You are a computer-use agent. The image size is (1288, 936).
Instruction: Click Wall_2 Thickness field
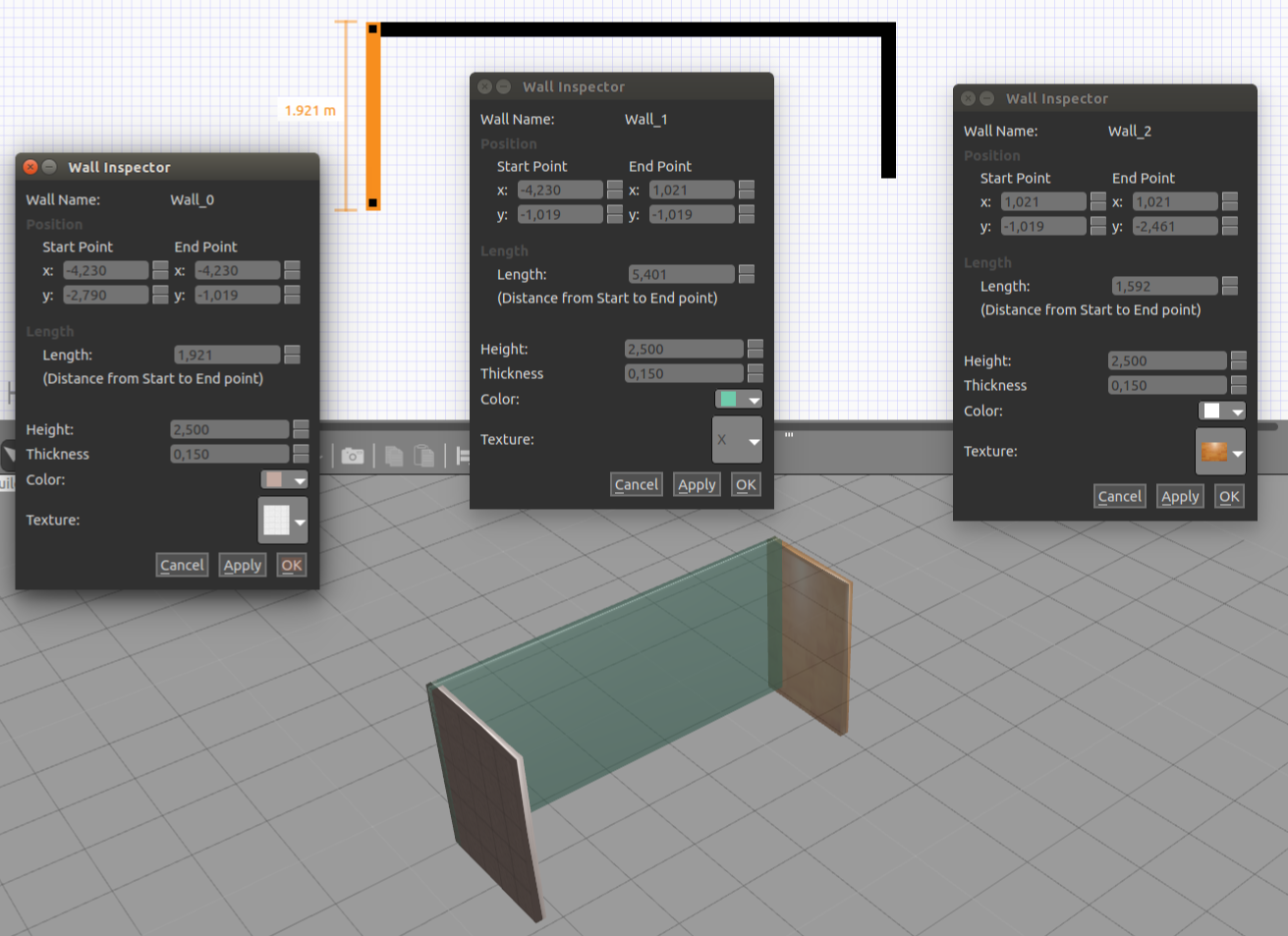coord(1167,385)
